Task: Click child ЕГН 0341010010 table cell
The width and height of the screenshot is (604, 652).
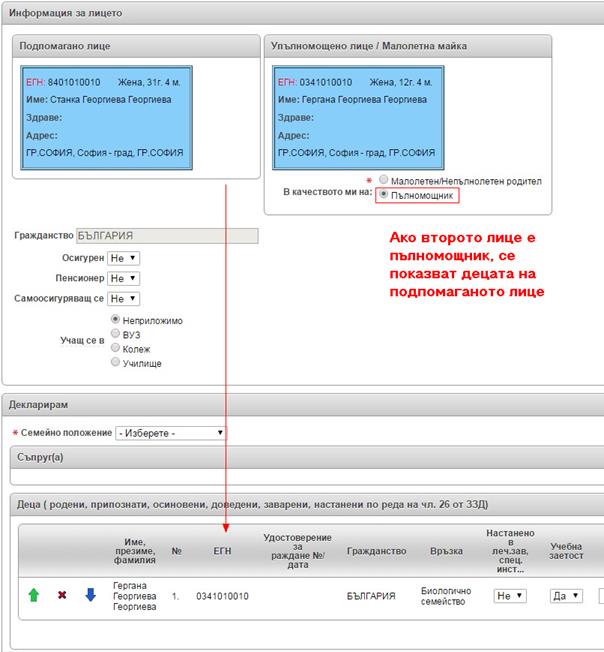Action: click(222, 596)
